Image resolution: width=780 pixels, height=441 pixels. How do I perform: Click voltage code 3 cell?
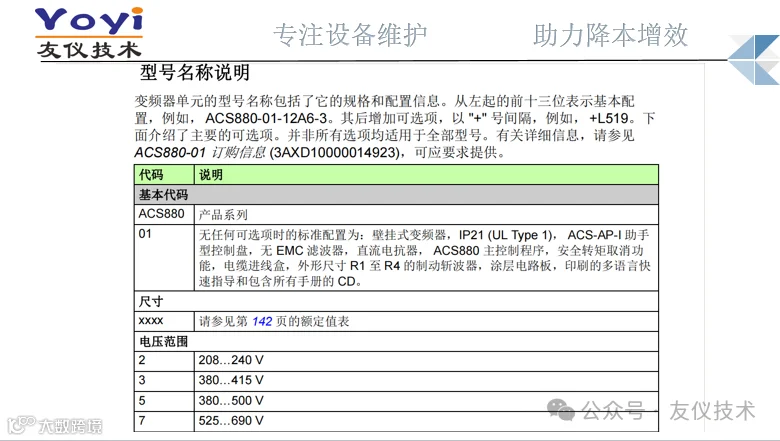(164, 381)
